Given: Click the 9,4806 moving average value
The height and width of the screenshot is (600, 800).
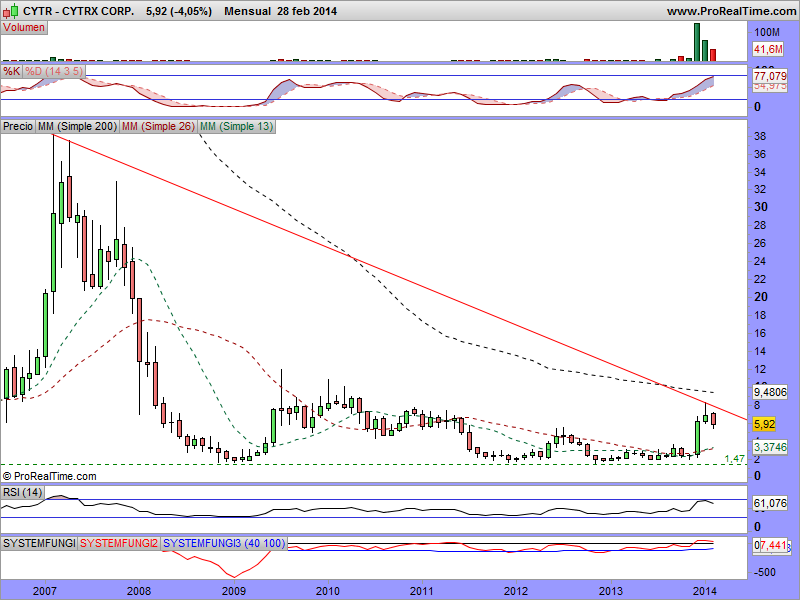Looking at the screenshot, I should 770,392.
